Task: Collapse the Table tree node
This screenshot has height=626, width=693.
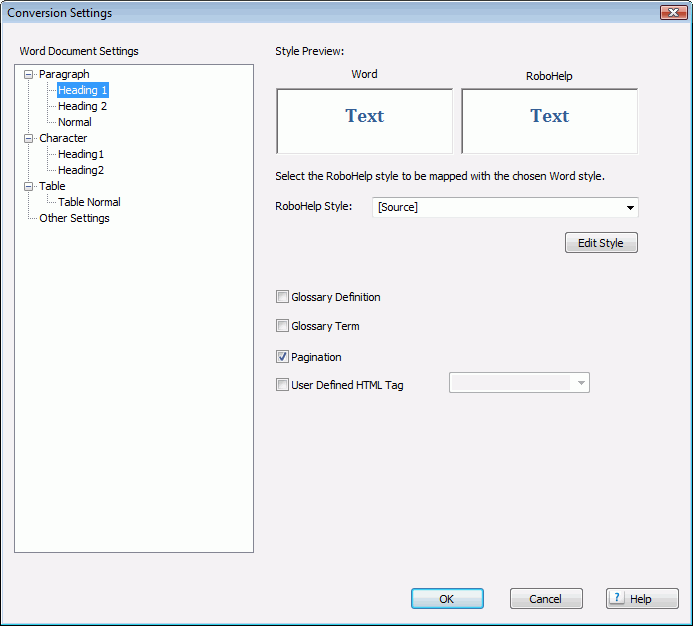Action: (29, 186)
